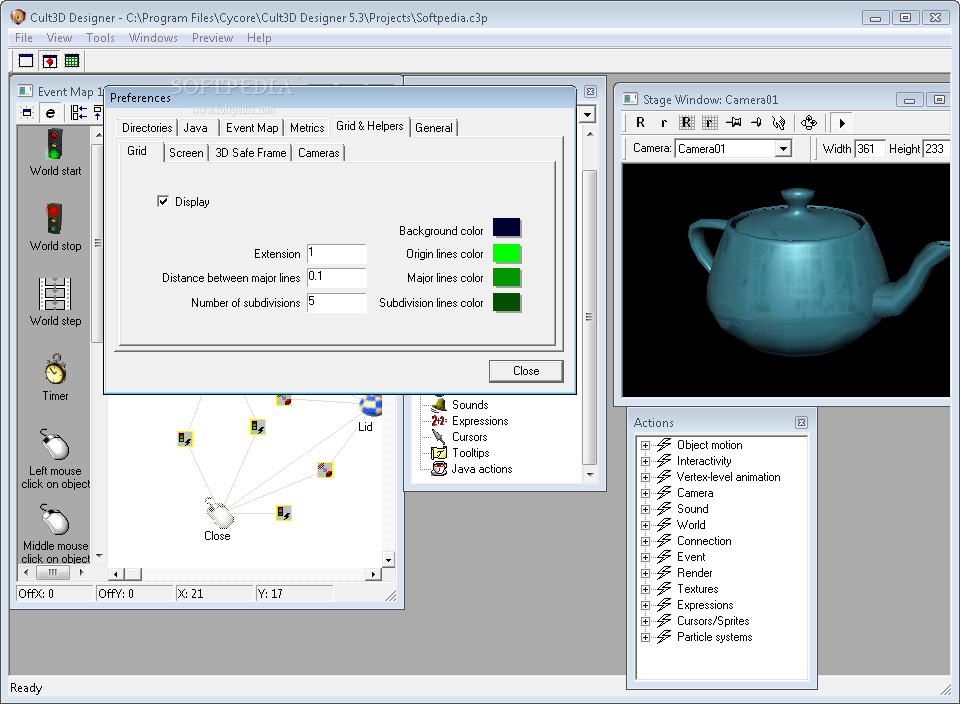The width and height of the screenshot is (960, 704).
Task: Click the Left mouse click on object icon
Action: tap(55, 444)
